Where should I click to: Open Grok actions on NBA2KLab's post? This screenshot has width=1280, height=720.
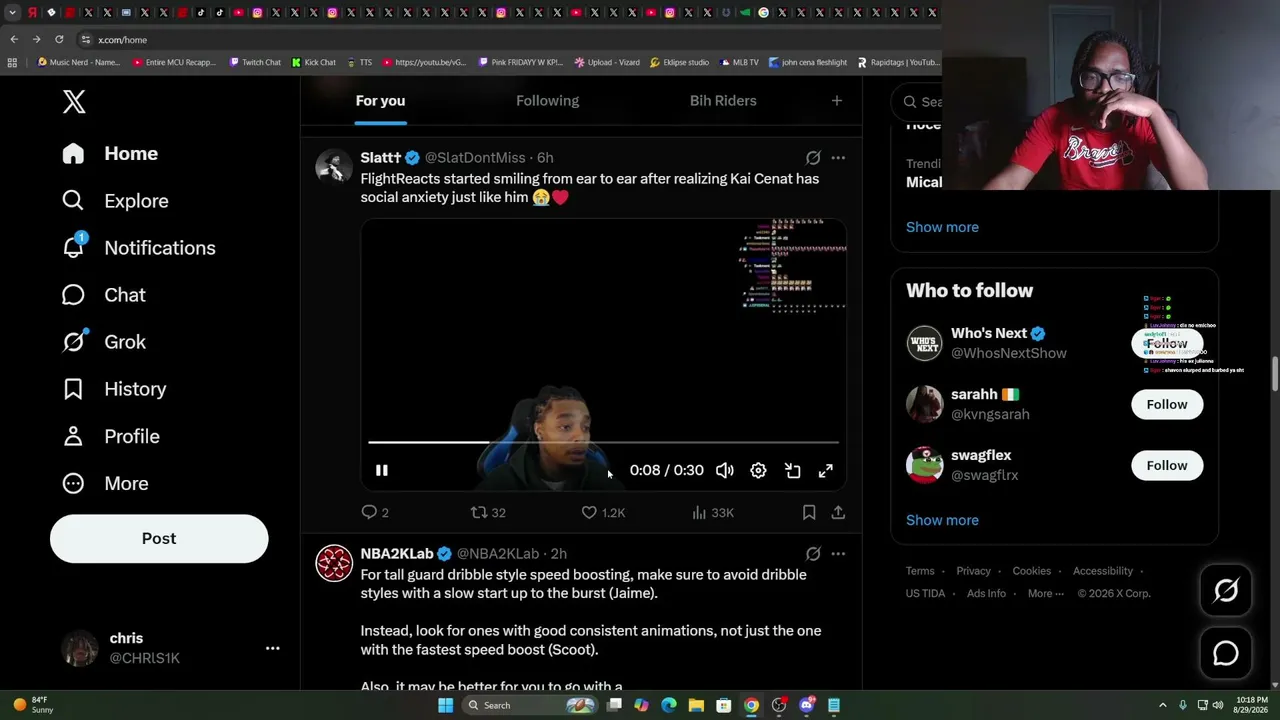point(813,554)
